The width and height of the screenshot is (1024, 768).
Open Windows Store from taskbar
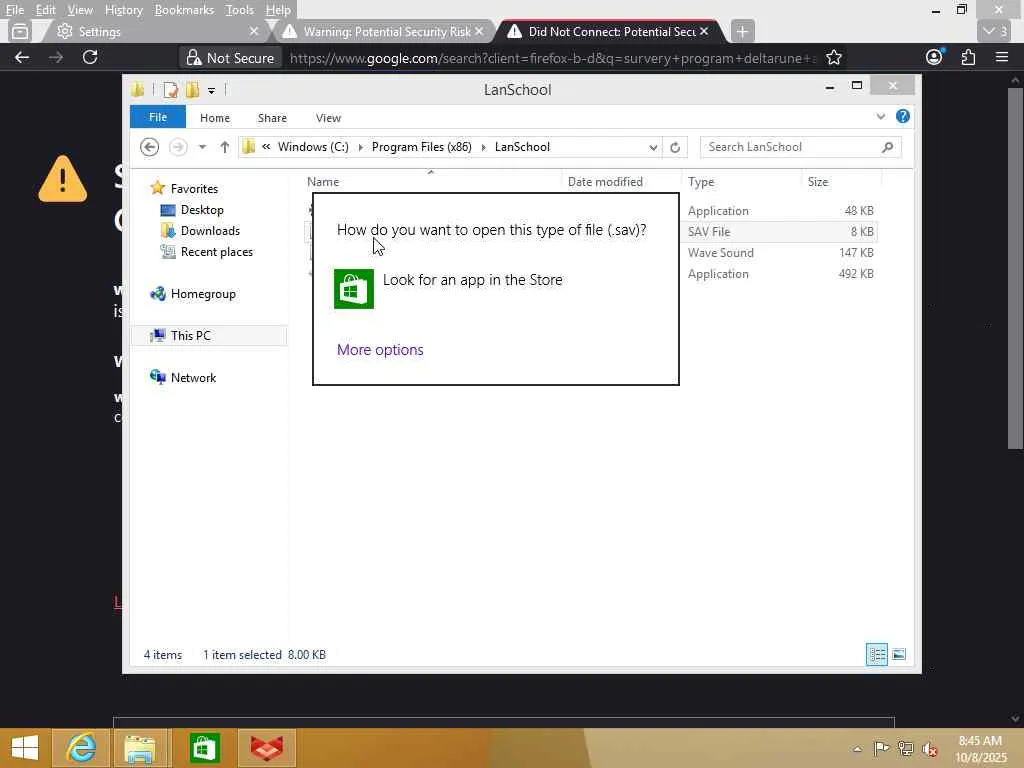click(x=204, y=748)
